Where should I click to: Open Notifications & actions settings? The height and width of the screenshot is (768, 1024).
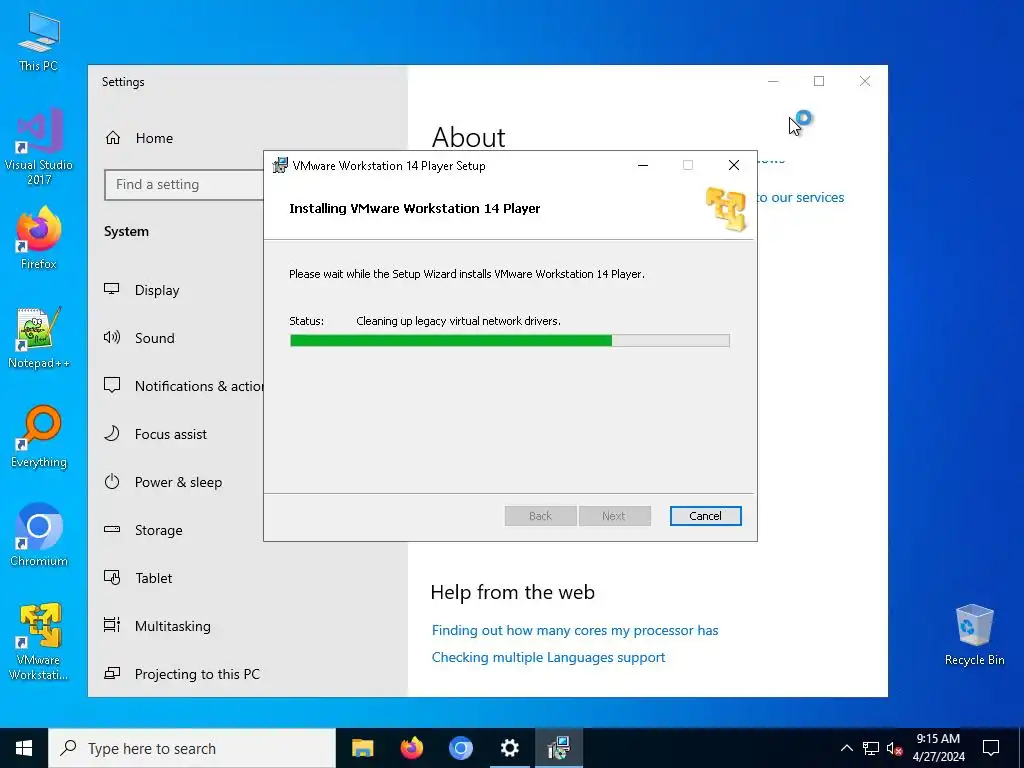click(x=184, y=386)
